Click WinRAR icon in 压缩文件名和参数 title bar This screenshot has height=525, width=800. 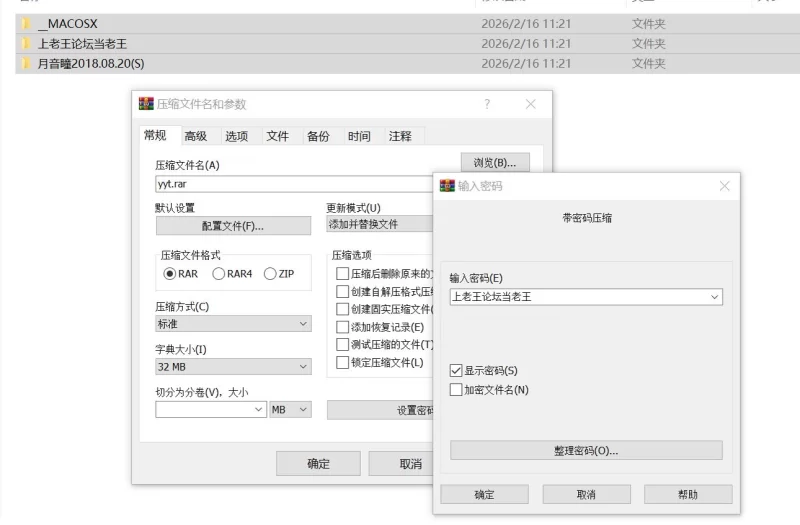[x=146, y=104]
